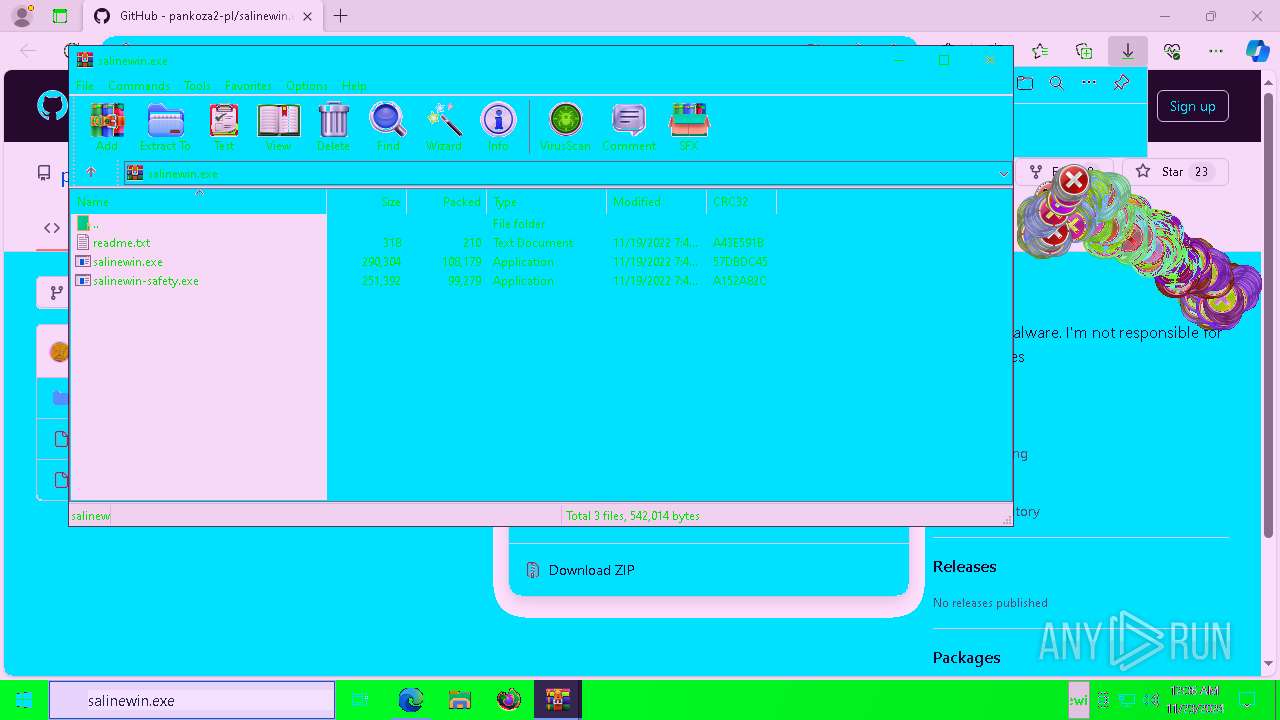Click the branch selector icon on GitHub

click(56, 292)
